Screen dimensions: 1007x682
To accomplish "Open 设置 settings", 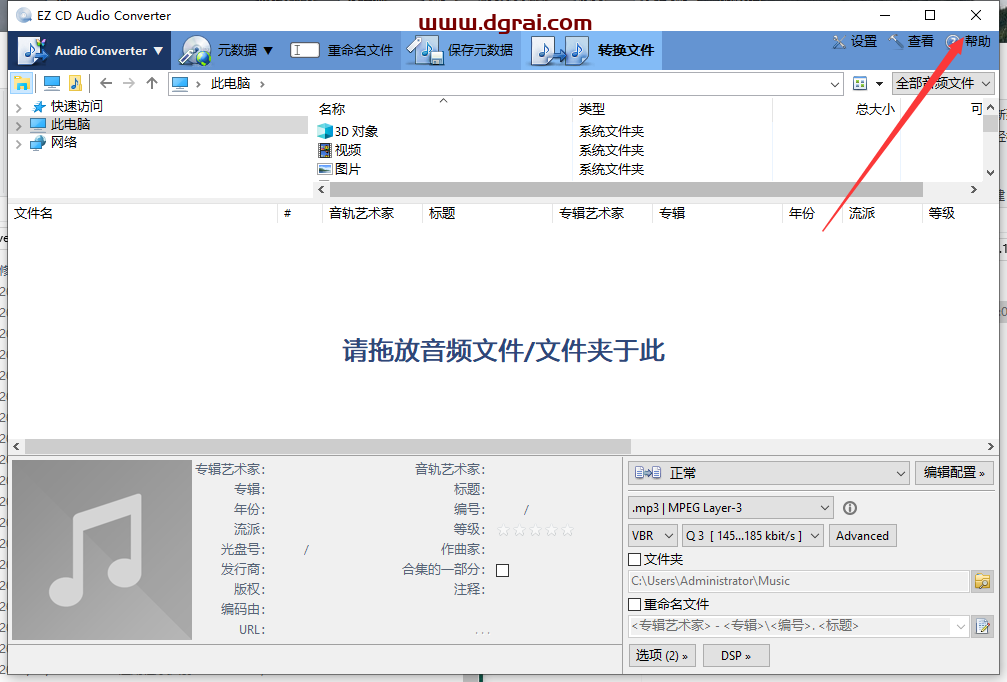I will click(x=855, y=42).
